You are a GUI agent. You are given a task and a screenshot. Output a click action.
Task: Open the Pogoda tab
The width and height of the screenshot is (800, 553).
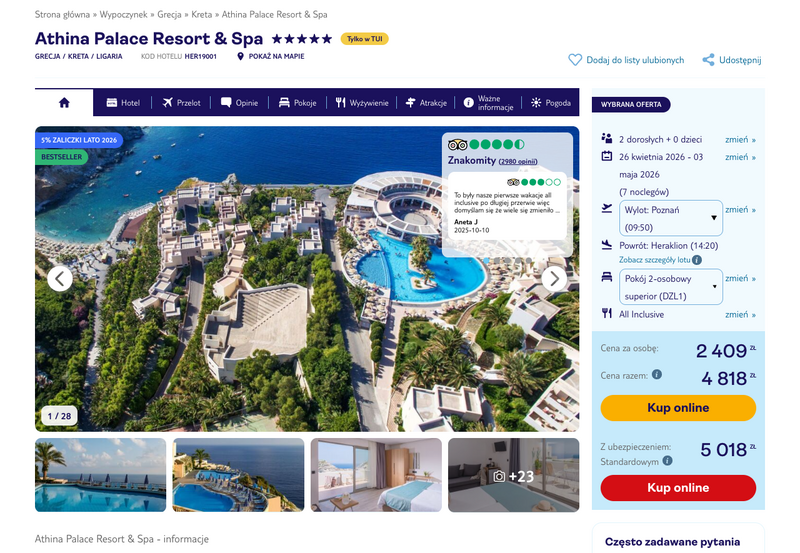pyautogui.click(x=551, y=103)
